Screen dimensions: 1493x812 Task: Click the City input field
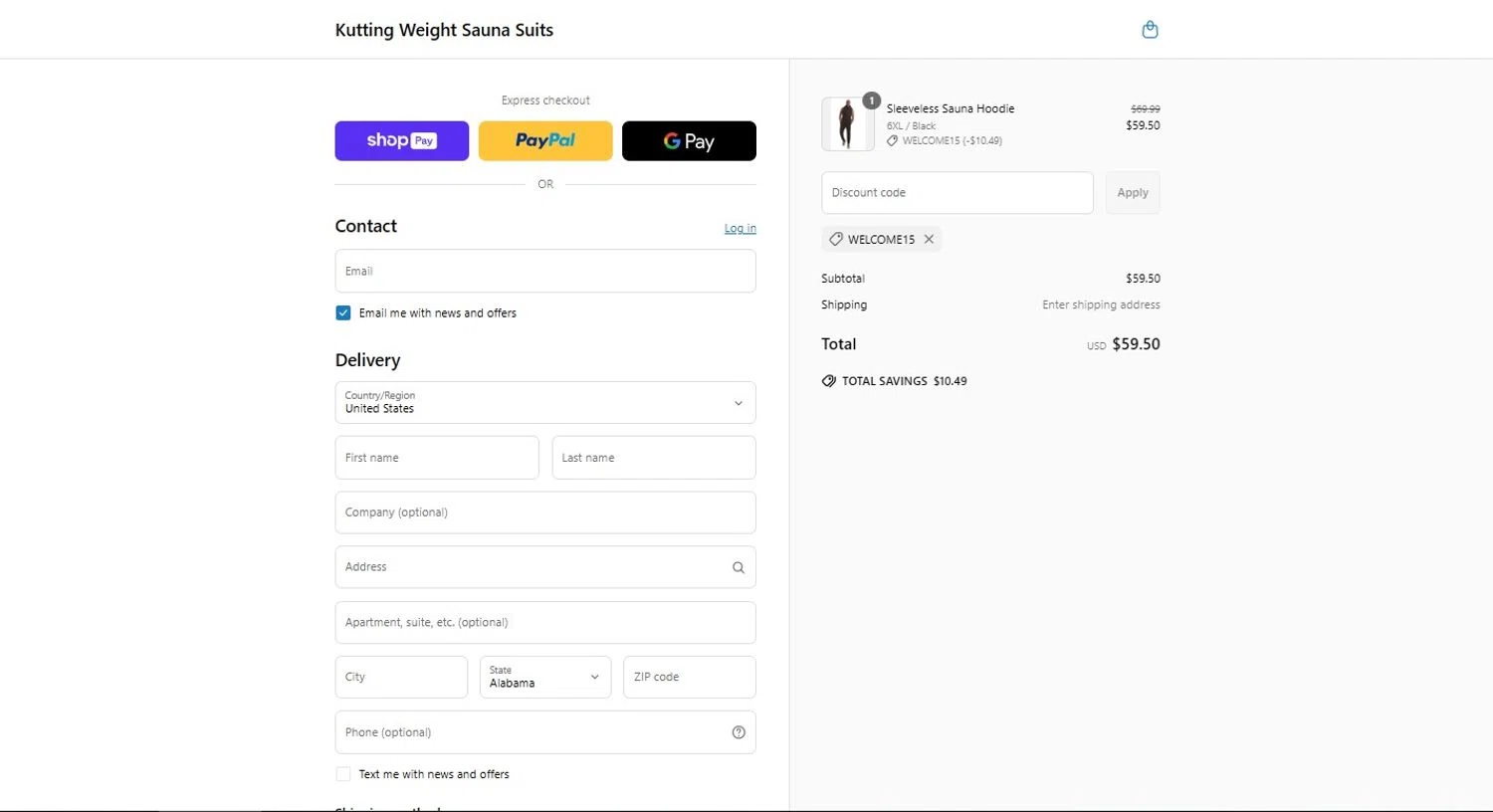coord(401,677)
